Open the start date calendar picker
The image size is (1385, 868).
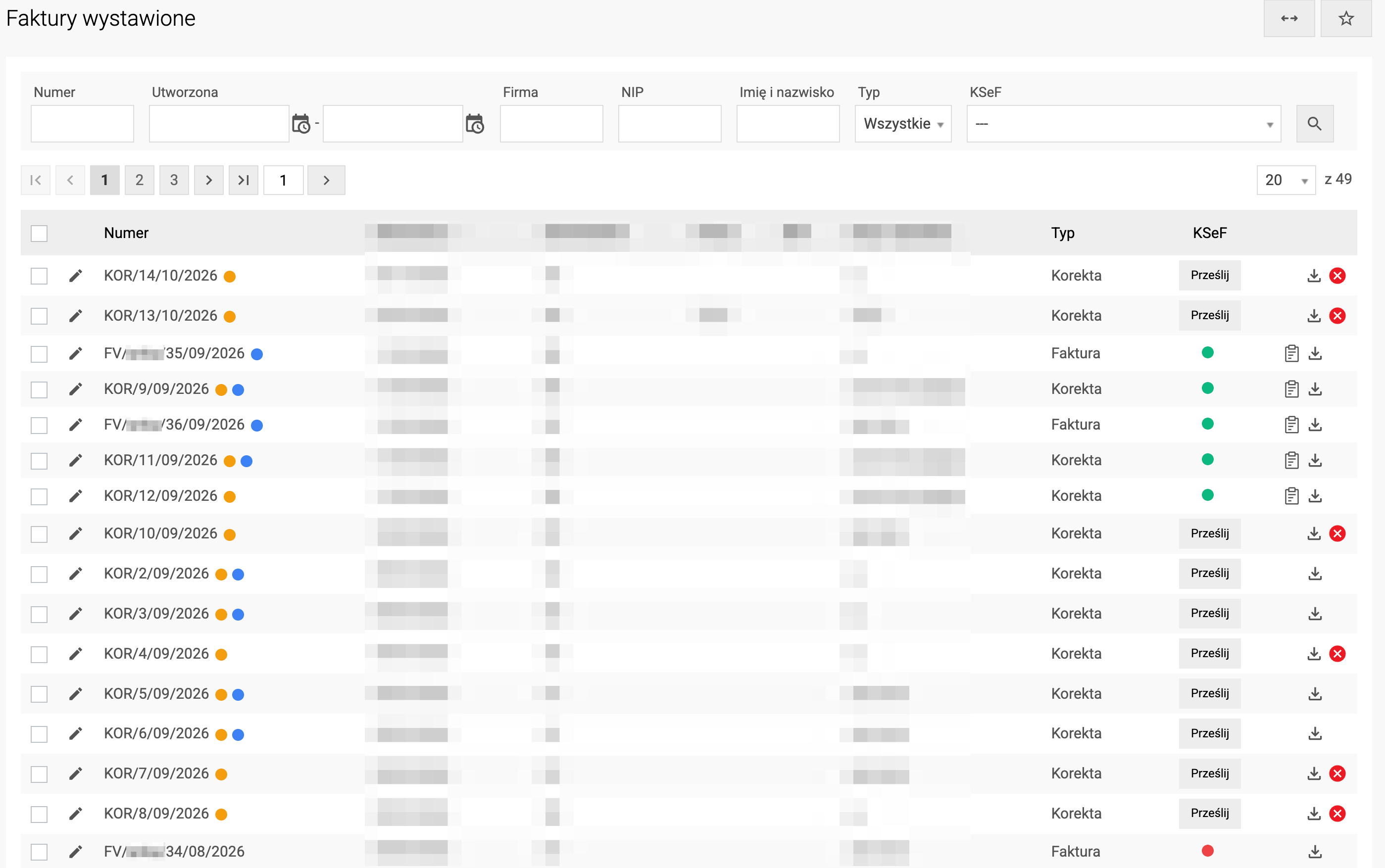coord(301,123)
